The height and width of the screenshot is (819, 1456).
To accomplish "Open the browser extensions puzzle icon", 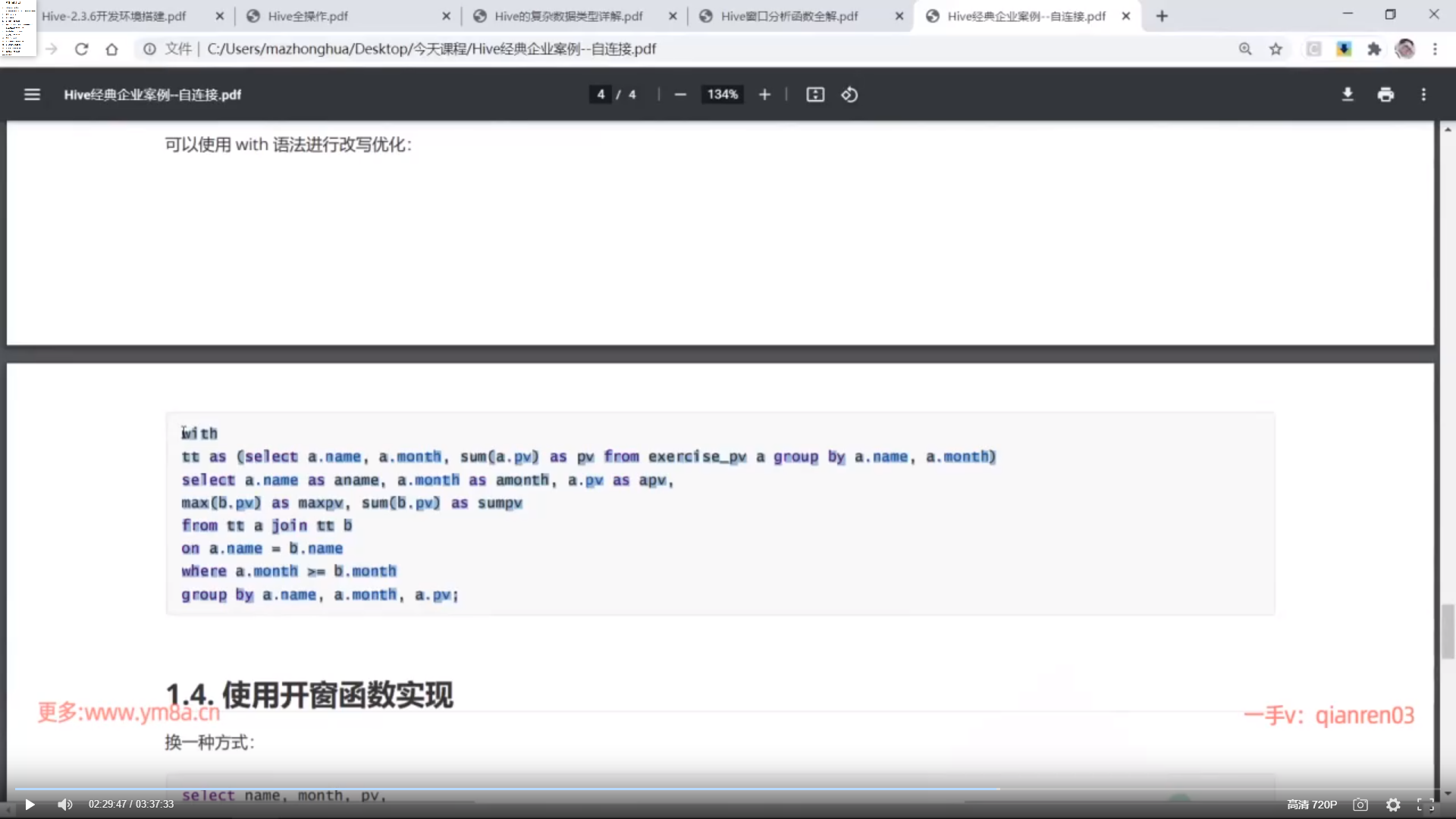I will click(1374, 49).
